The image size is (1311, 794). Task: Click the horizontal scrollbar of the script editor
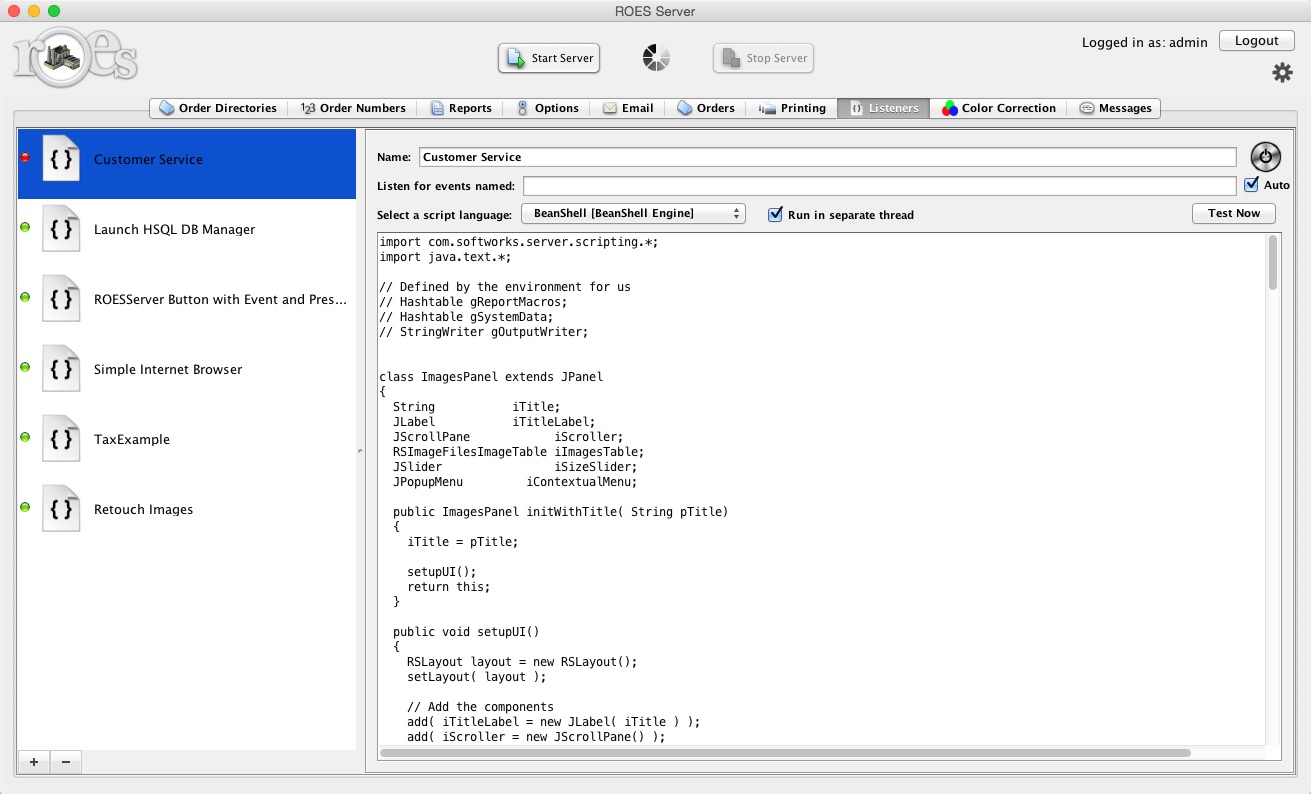[785, 753]
